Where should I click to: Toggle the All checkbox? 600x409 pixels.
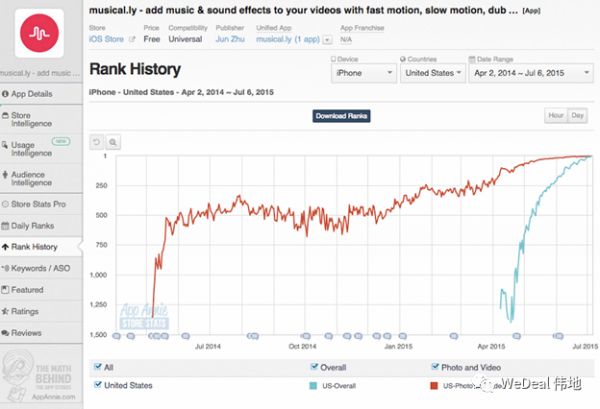pyautogui.click(x=97, y=366)
